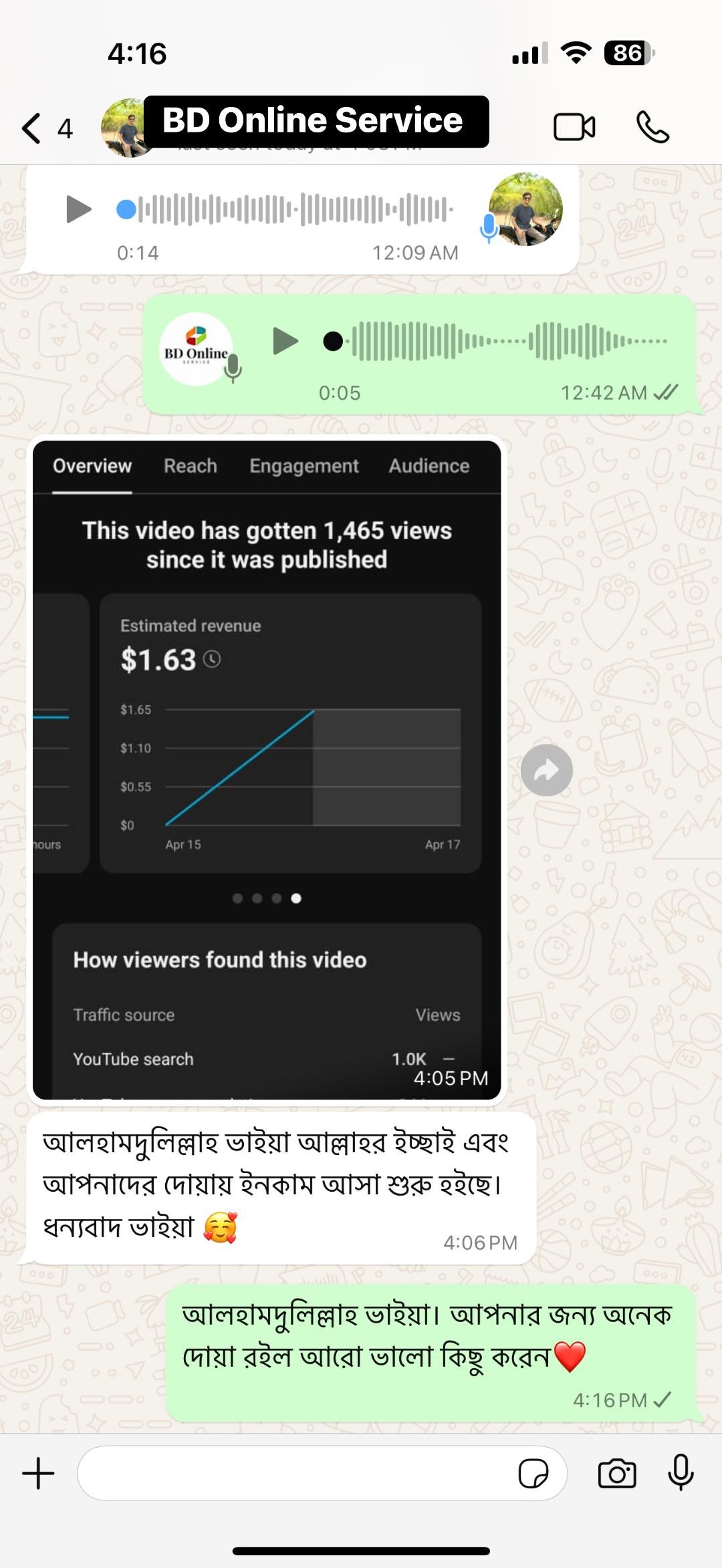Open the shared YouTube analytics screenshot
Screen dimensions: 722x1568
coord(267,770)
